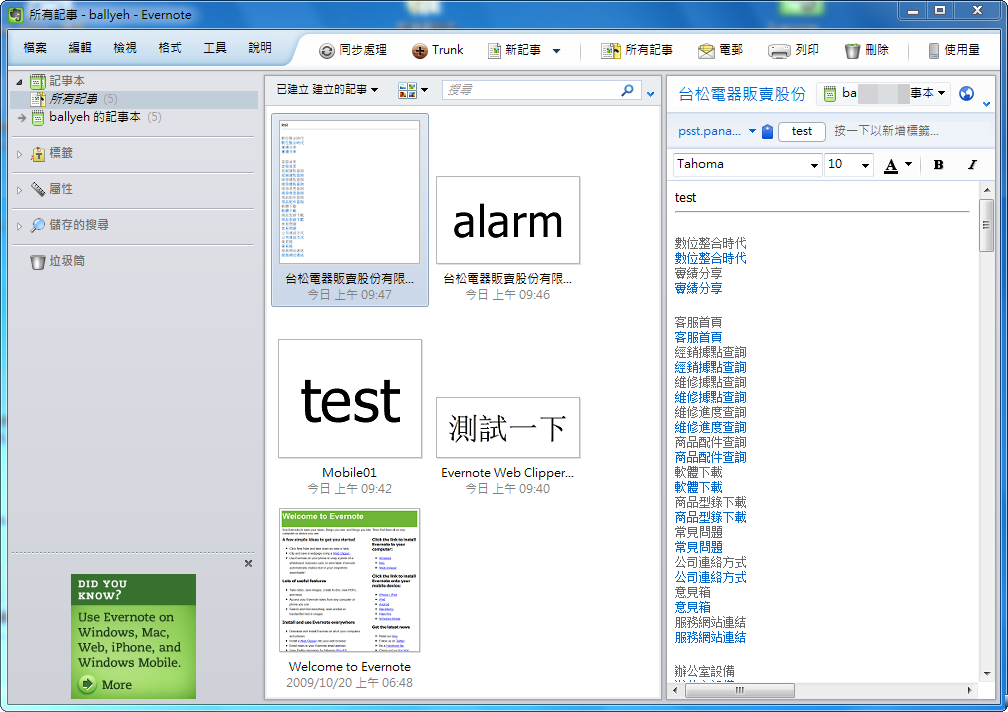Click the test tag button
Screen dimensions: 1008x712
tap(802, 131)
